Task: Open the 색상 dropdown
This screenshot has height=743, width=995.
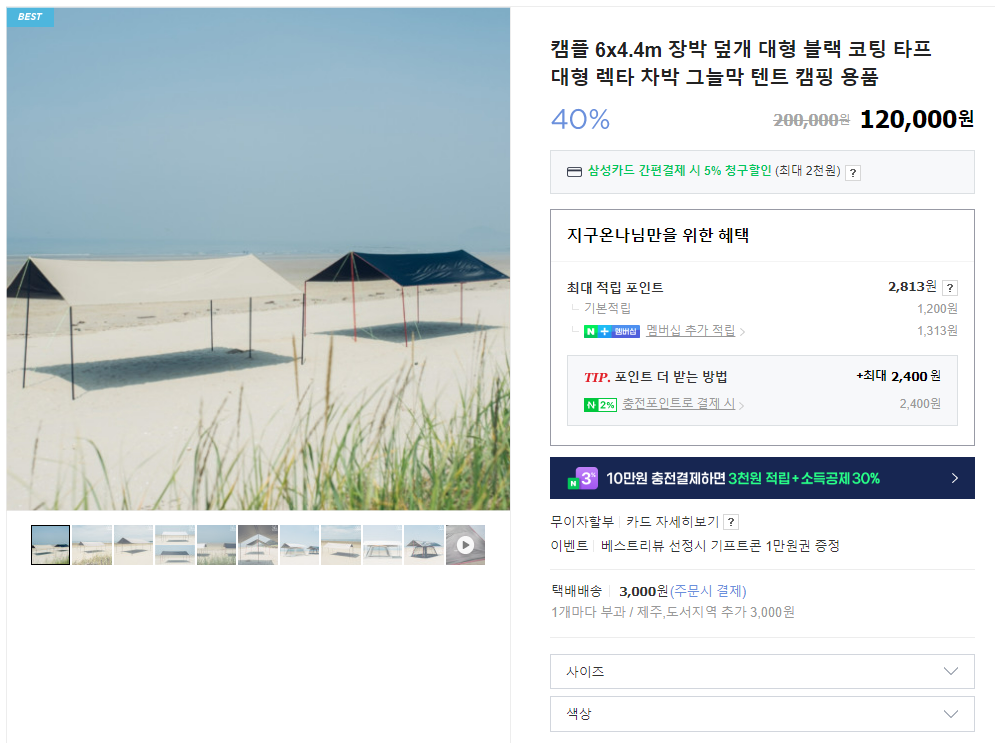Action: (762, 714)
